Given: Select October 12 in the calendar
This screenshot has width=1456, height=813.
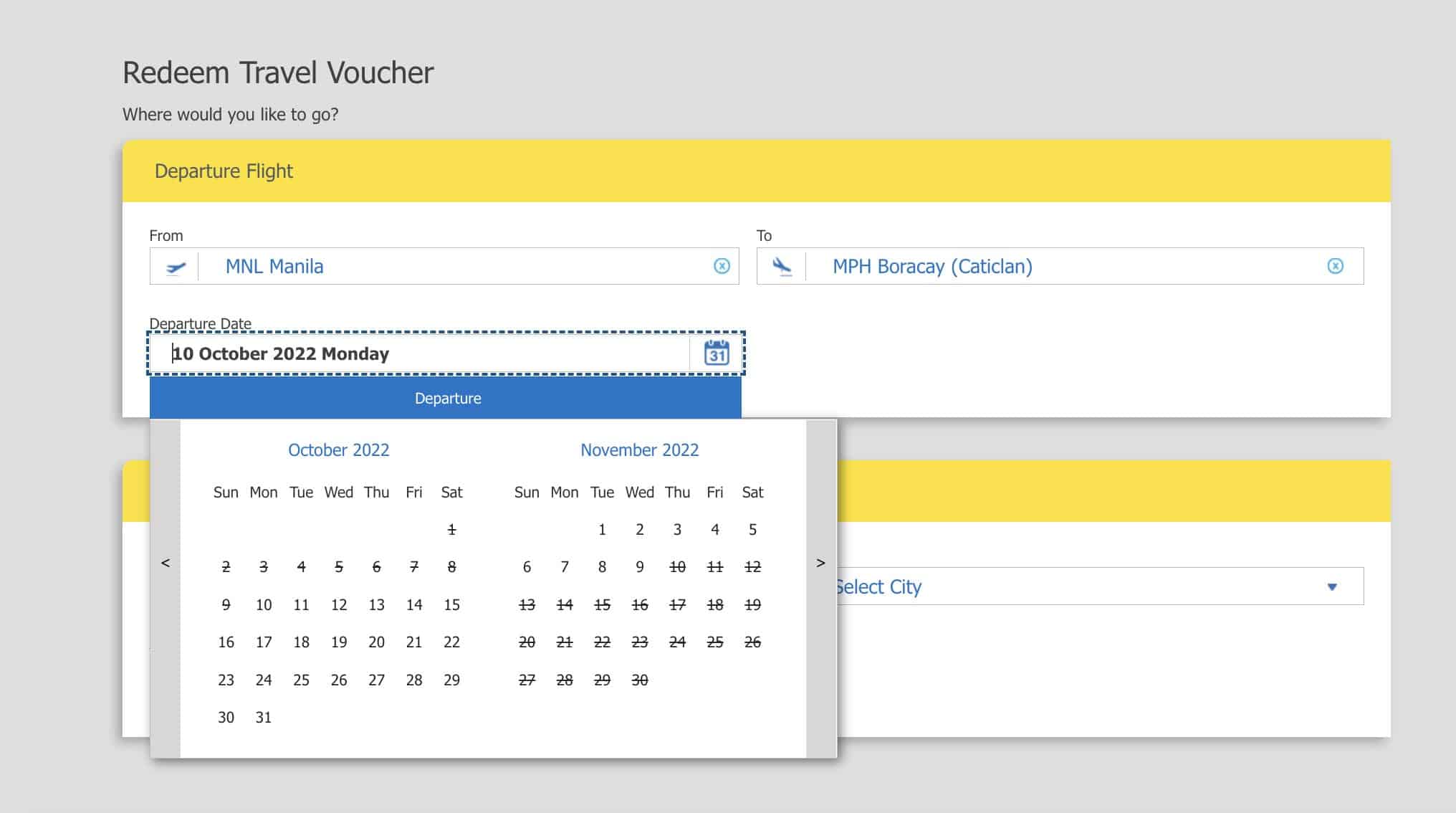Looking at the screenshot, I should pyautogui.click(x=339, y=604).
